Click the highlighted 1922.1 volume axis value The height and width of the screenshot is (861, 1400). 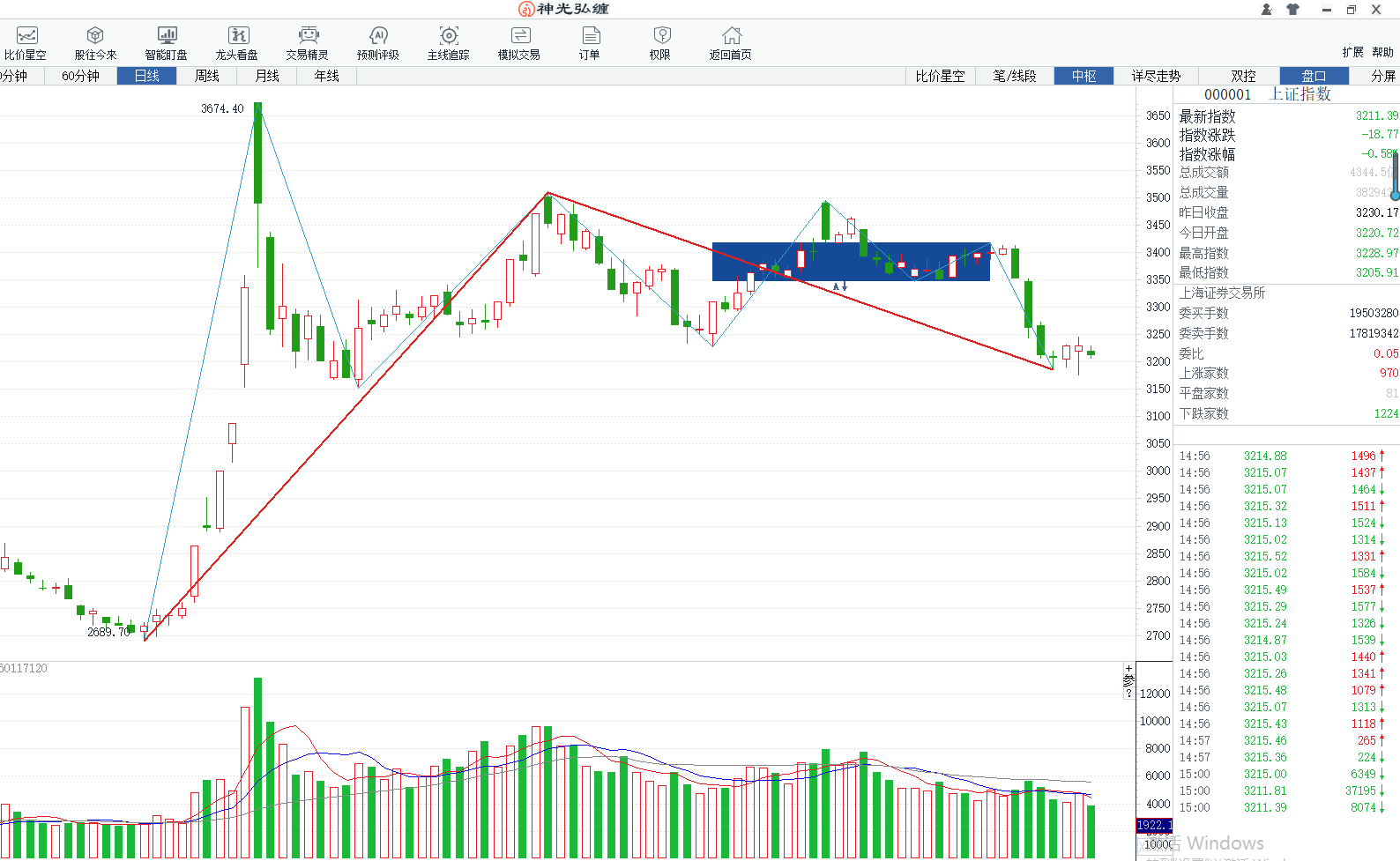coord(1154,826)
